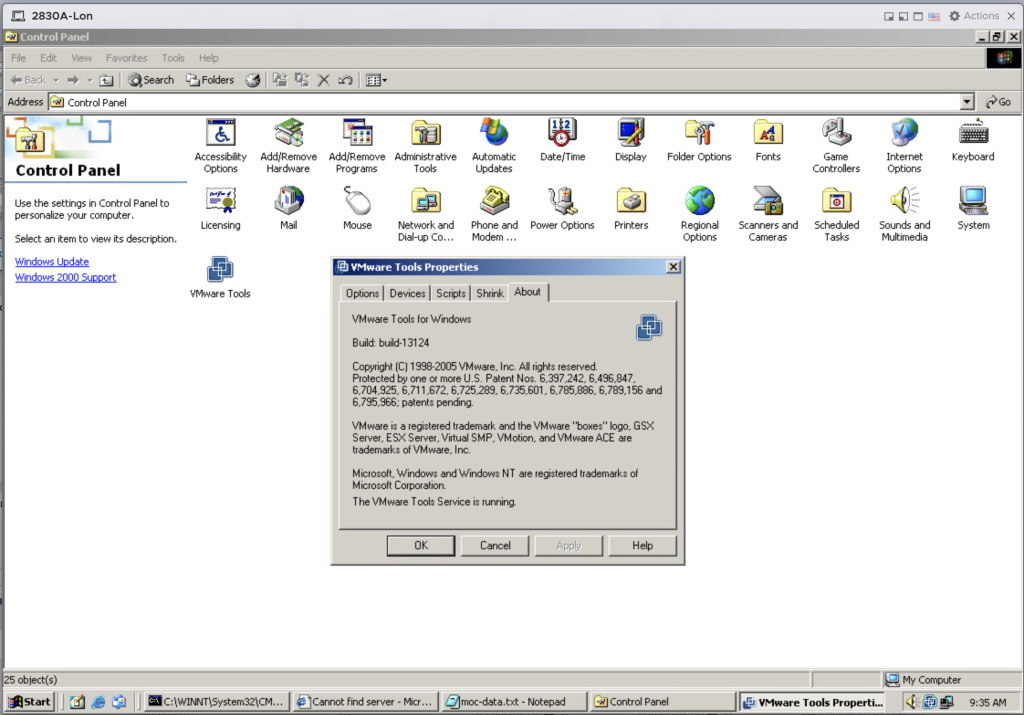The width and height of the screenshot is (1024, 715).
Task: Switch to the Scripts tab
Action: pos(451,293)
